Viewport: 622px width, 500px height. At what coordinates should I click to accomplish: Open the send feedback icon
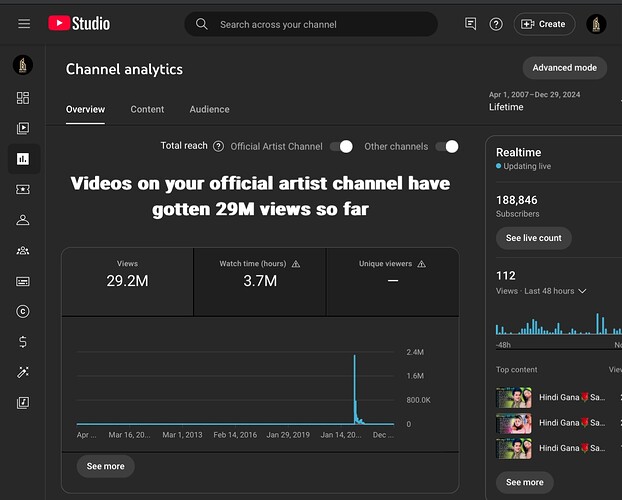click(x=470, y=24)
